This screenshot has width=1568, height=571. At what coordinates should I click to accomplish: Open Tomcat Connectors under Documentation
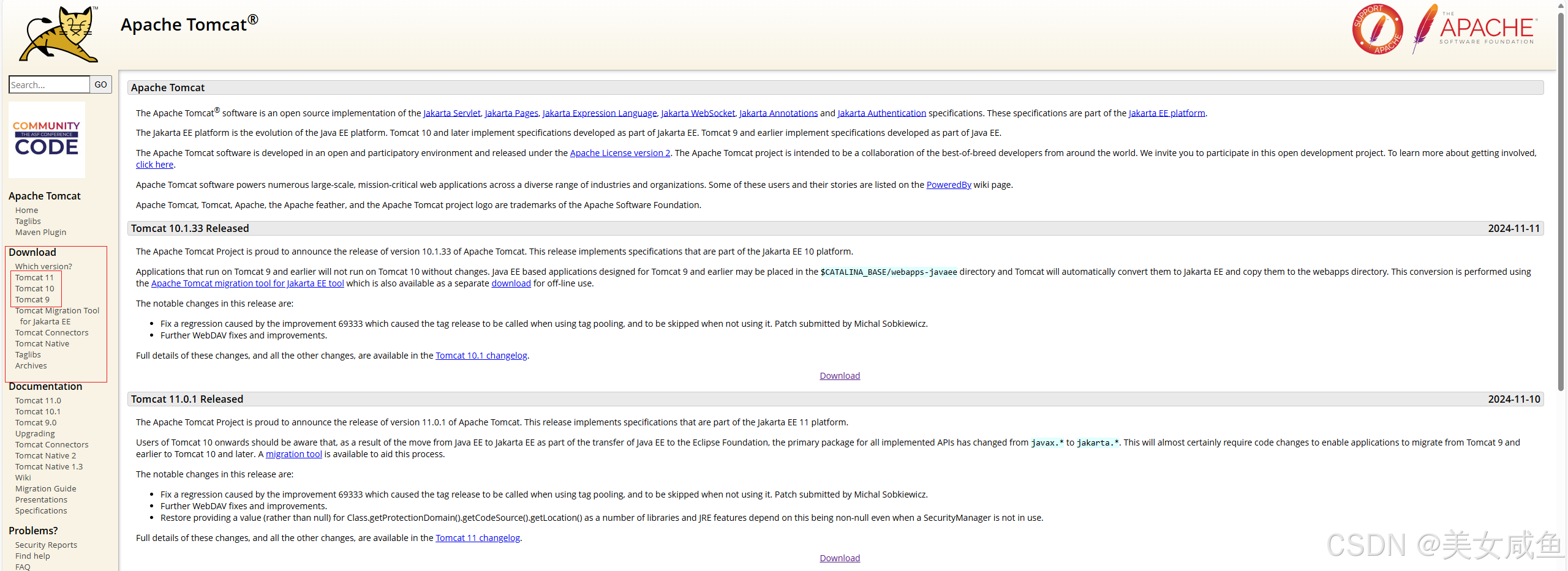[51, 444]
